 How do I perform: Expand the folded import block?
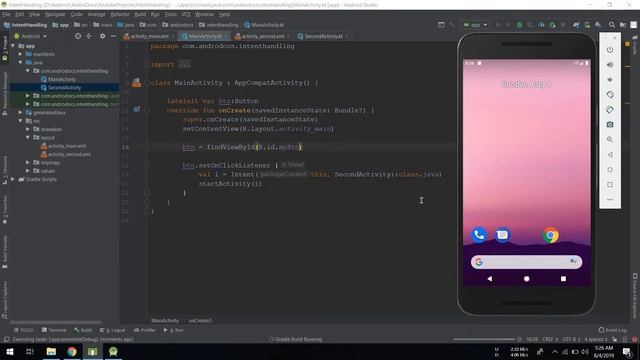(184, 64)
